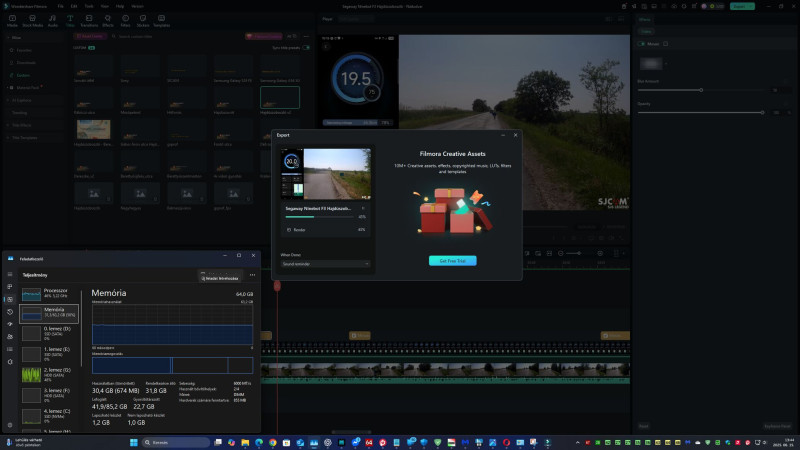This screenshot has width=800, height=450.
Task: Open Services icon in Task Manager sidebar
Action: click(x=10, y=362)
